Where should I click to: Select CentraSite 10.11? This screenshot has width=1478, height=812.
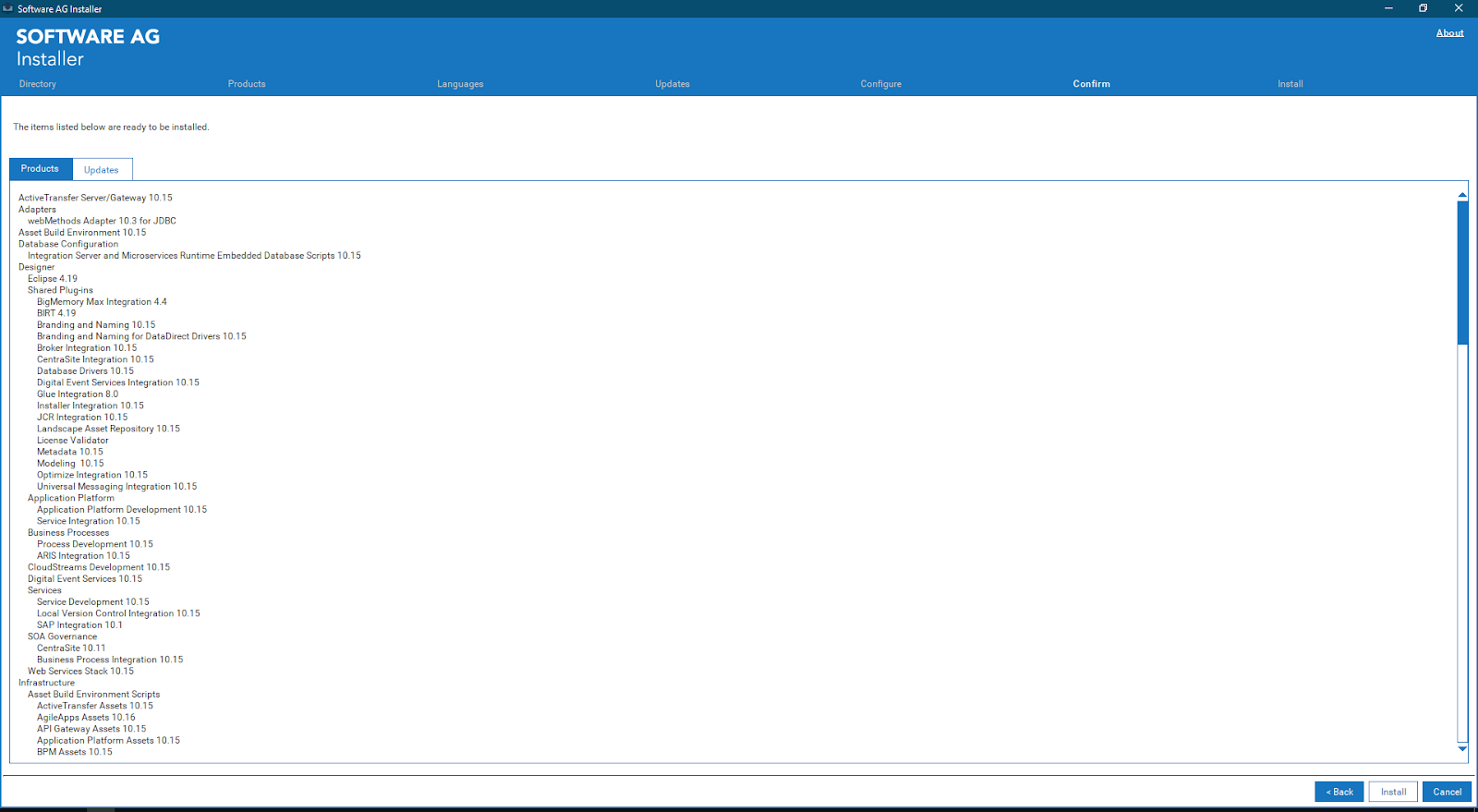click(71, 648)
